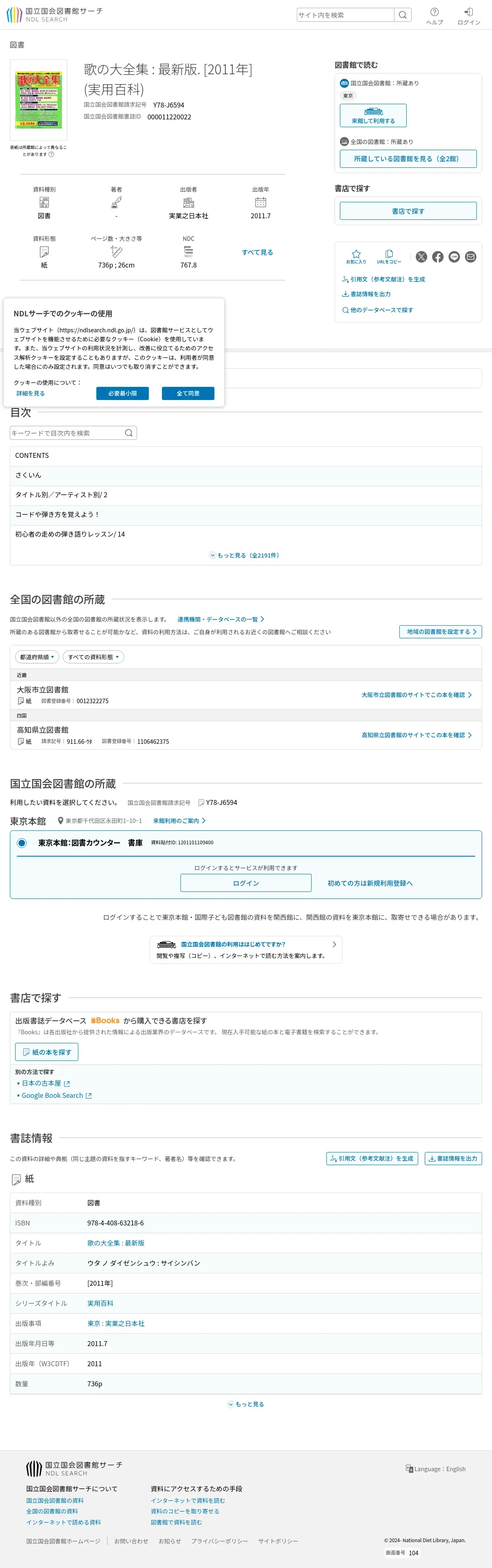Select the 東京本館:図書カウンター radio button
492x1568 pixels.
pos(22,843)
